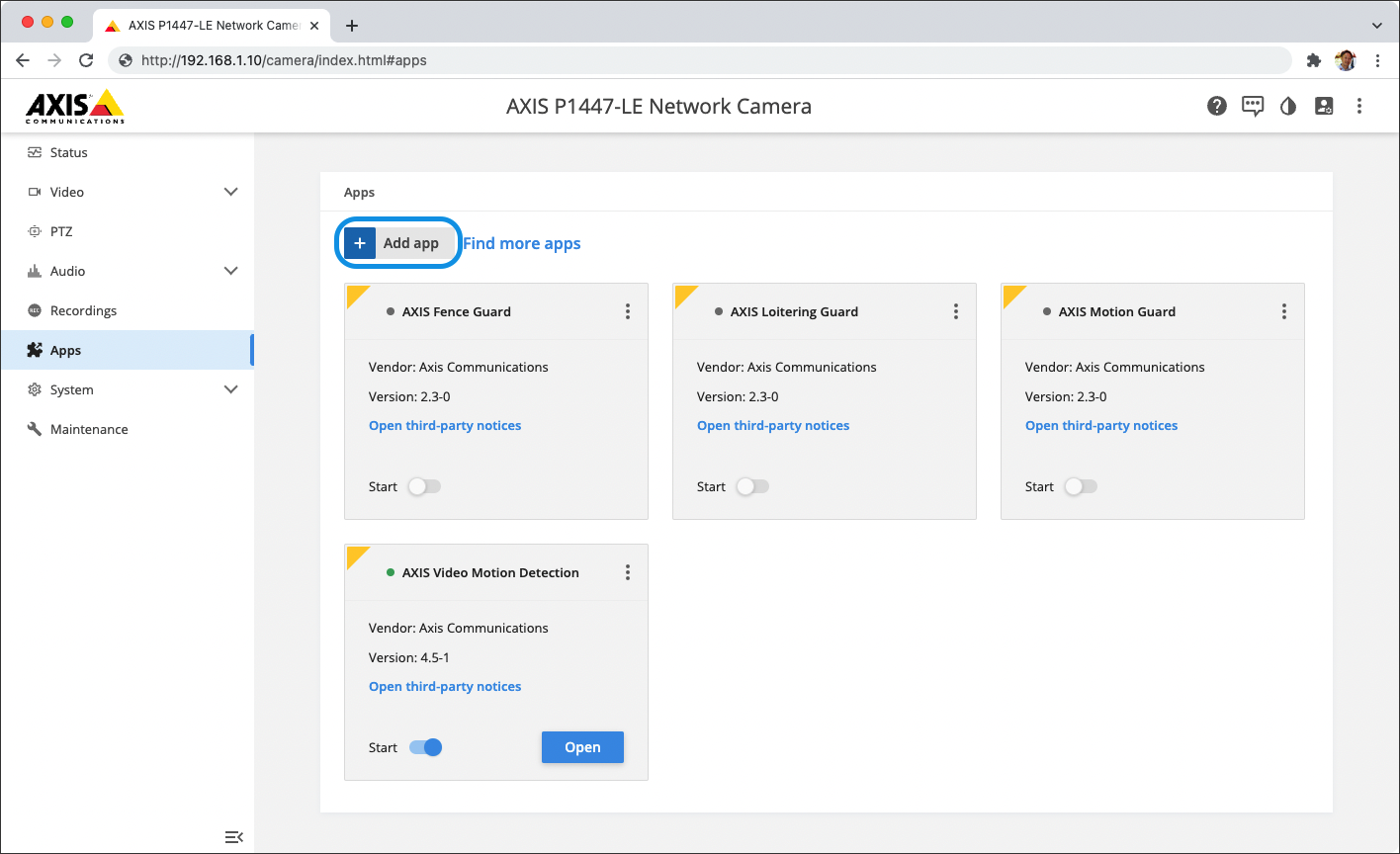Open AXIS Video Motion Detection three-dot menu
This screenshot has width=1400, height=854.
[628, 572]
